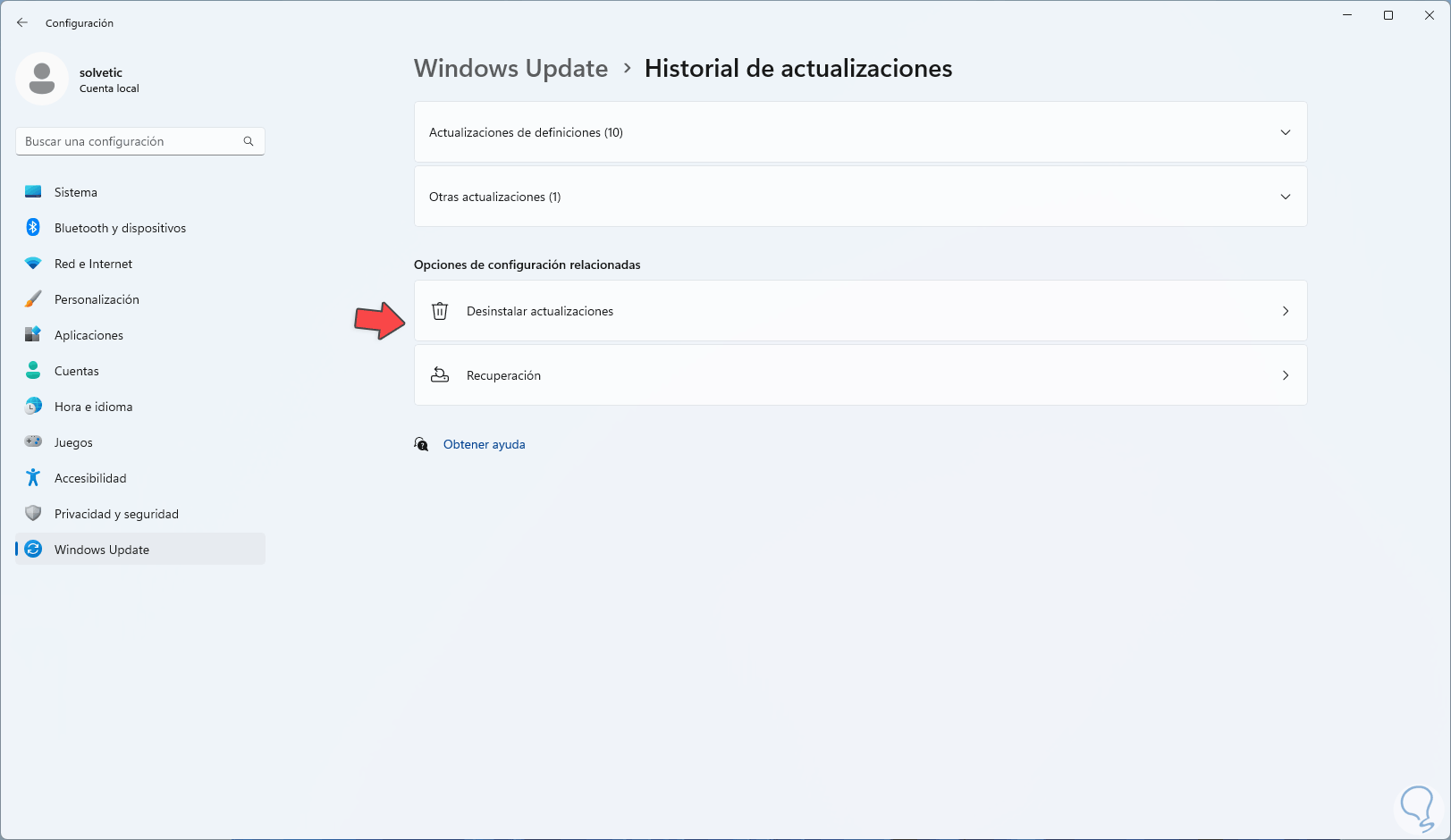The image size is (1451, 840).
Task: Click the Actualizaciones de definiciones (10) label
Action: click(526, 132)
